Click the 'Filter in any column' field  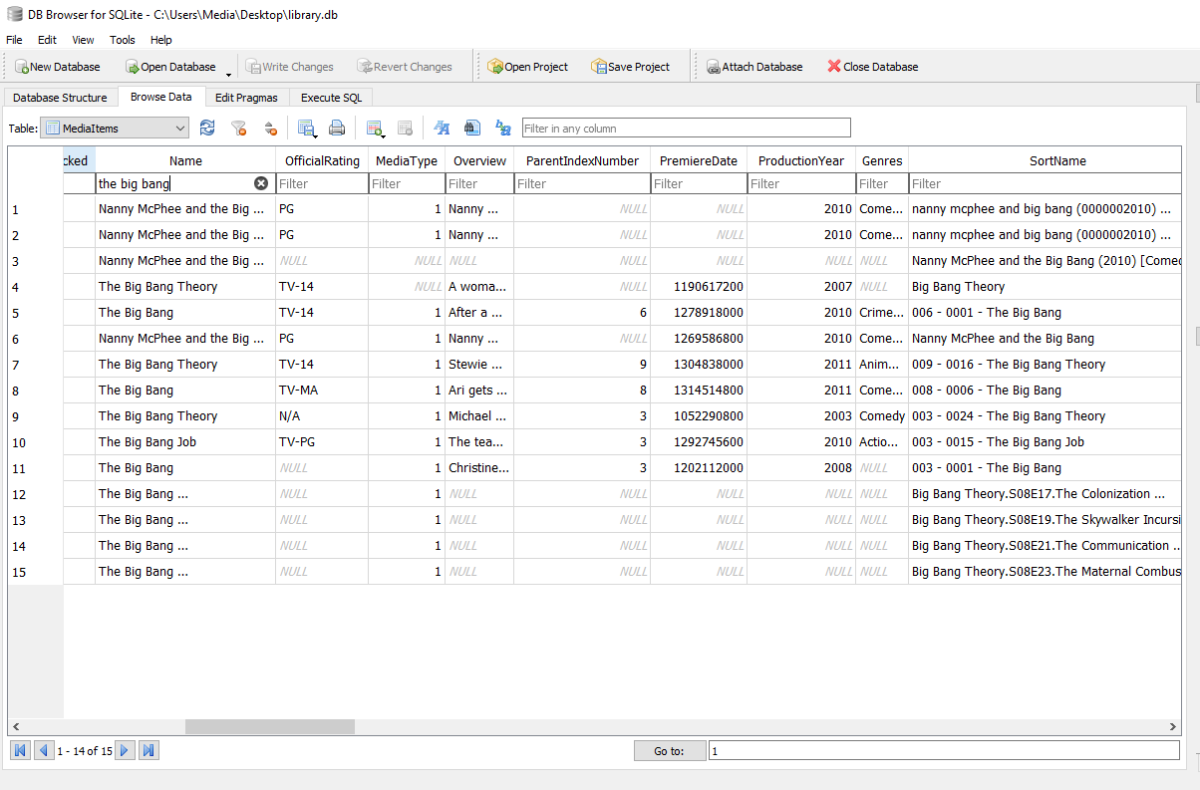point(685,128)
